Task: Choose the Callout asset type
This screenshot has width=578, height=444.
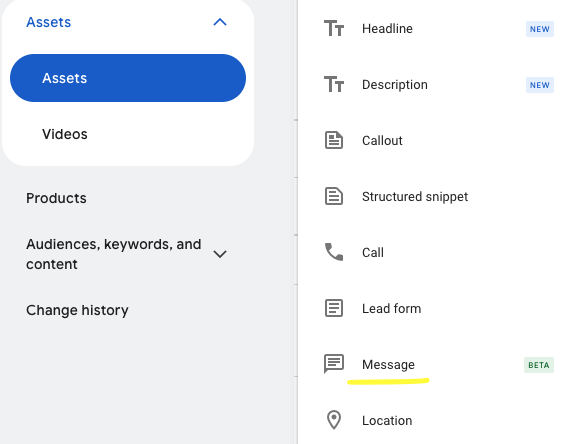Action: tap(382, 141)
